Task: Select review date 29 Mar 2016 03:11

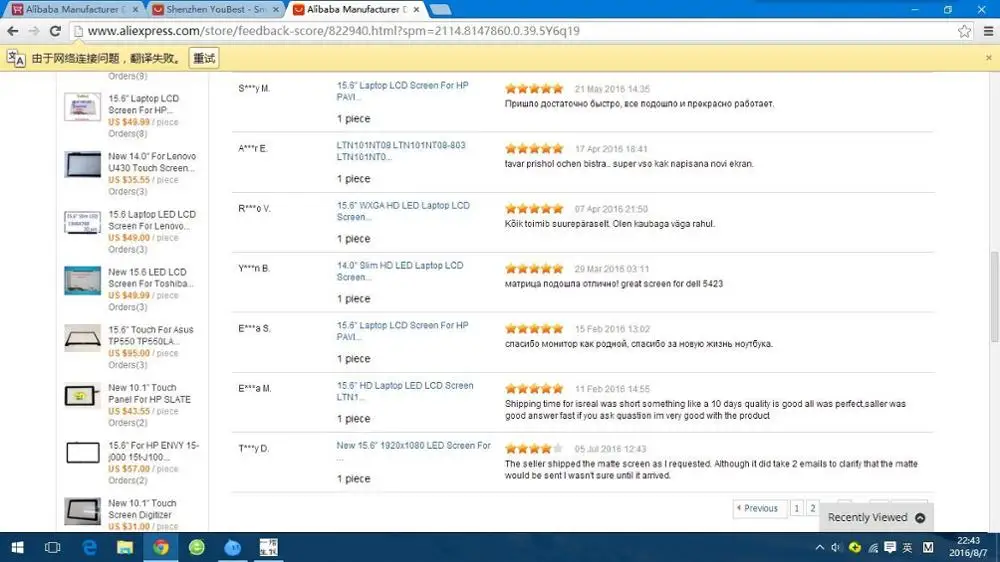Action: coord(612,269)
